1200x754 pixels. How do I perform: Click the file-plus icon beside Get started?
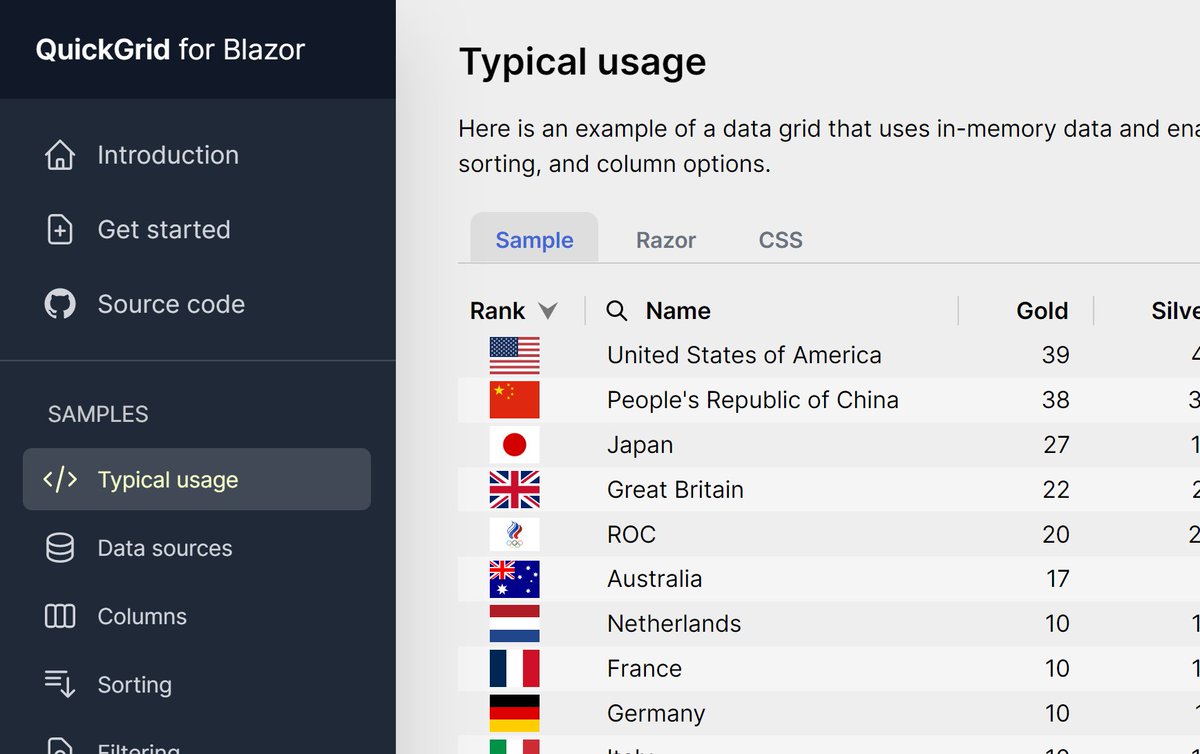[60, 230]
